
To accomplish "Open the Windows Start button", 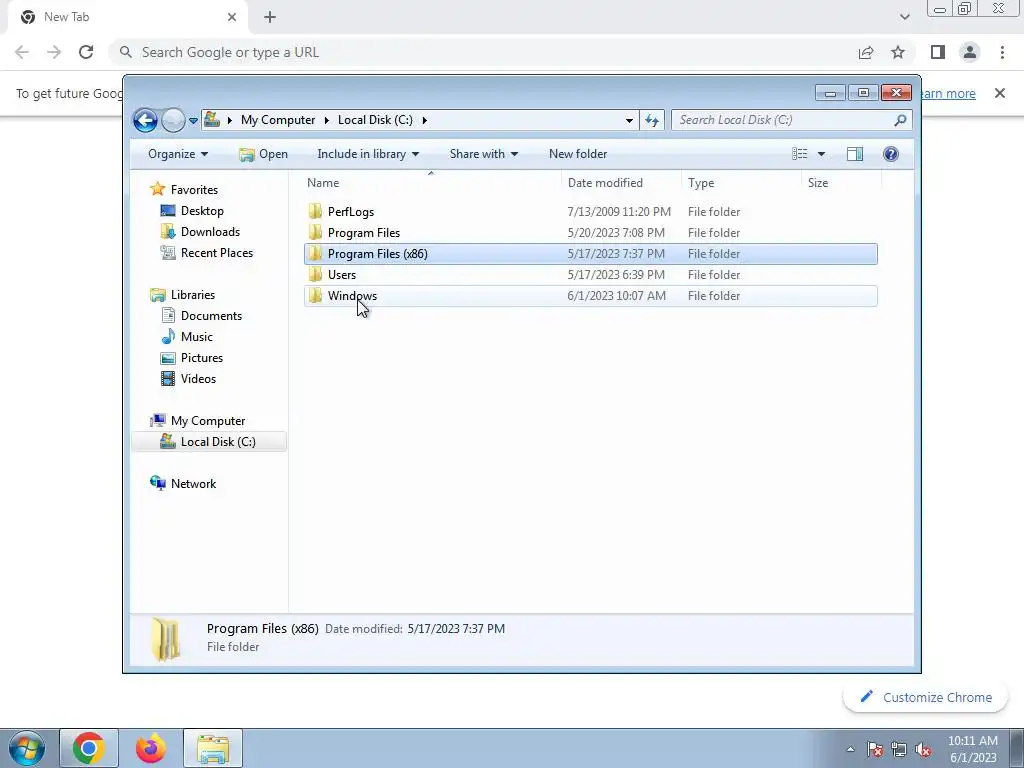I will tap(26, 748).
